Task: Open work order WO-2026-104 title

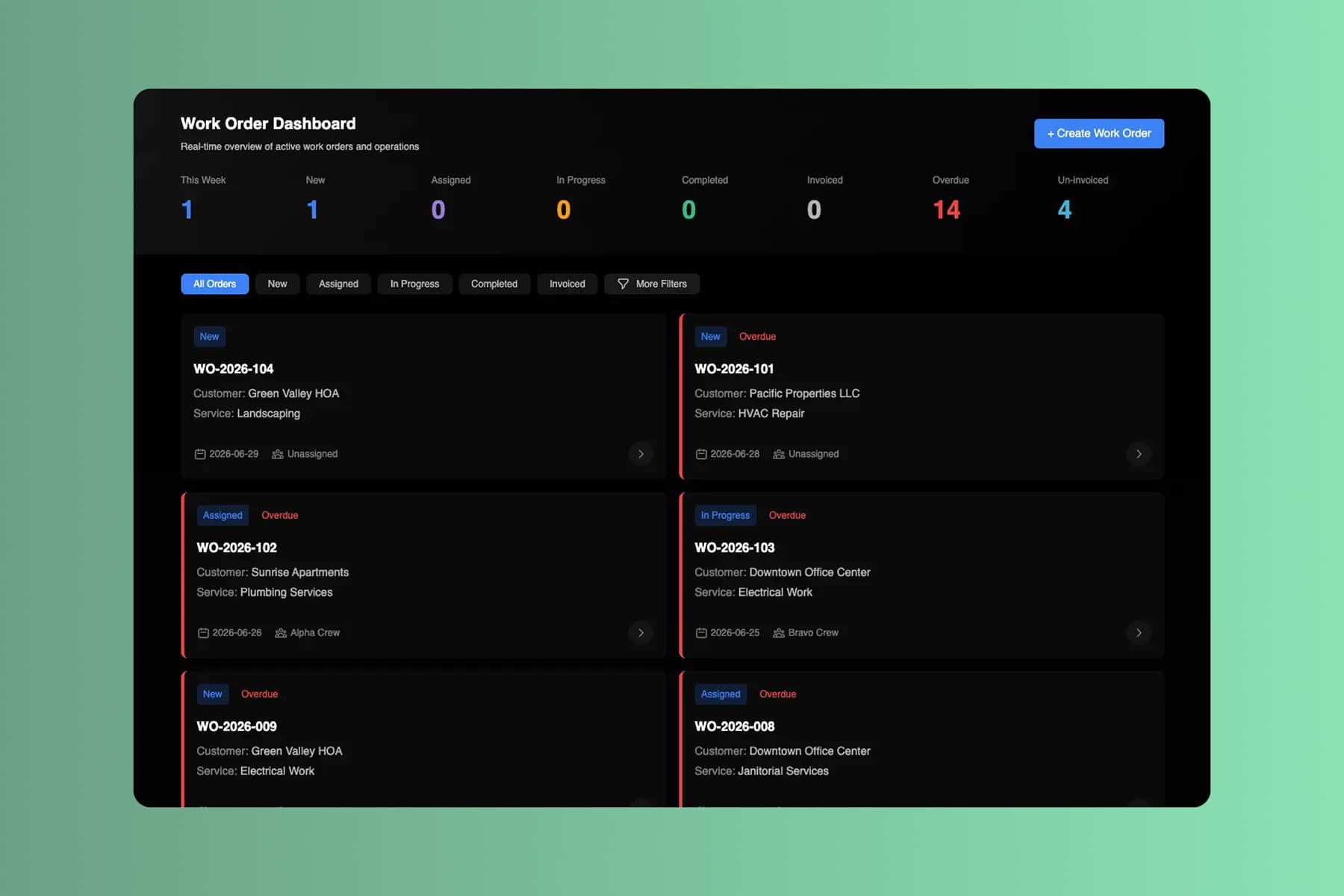Action: coord(233,369)
